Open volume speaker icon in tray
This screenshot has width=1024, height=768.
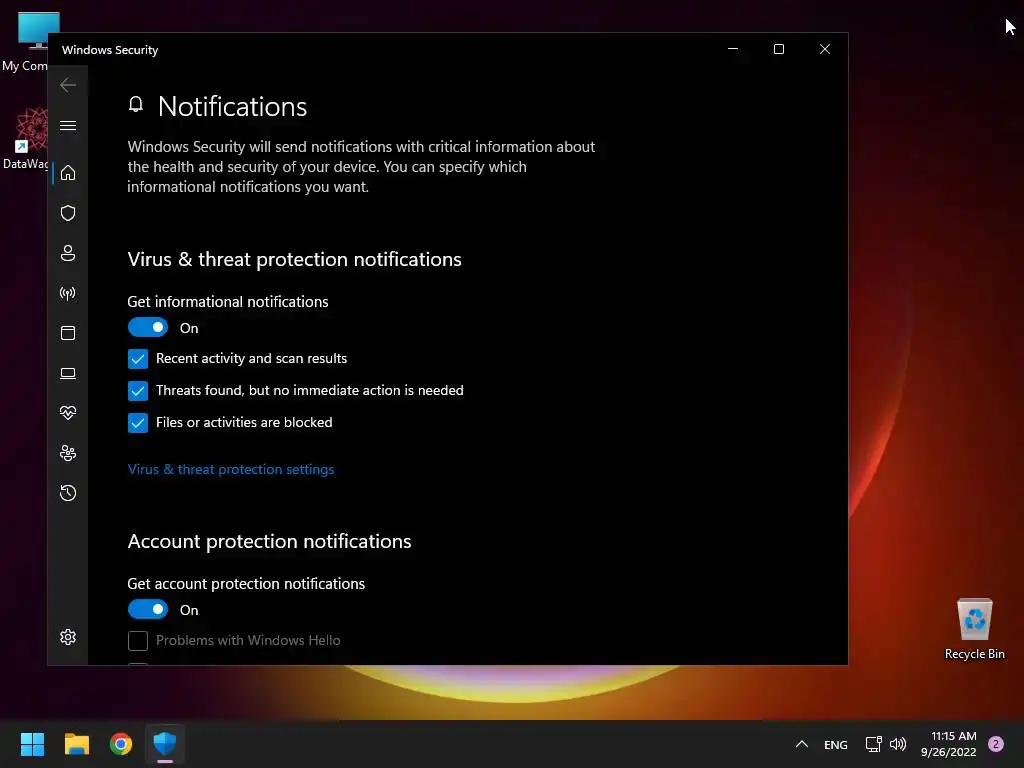click(x=898, y=744)
